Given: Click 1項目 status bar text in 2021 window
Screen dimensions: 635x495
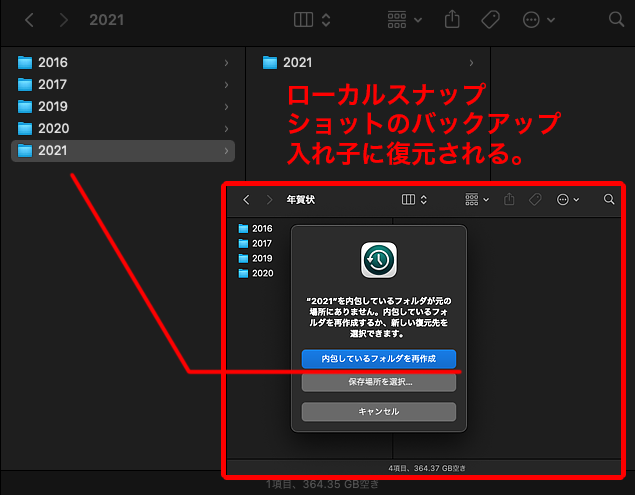Looking at the screenshot, I should [322, 484].
